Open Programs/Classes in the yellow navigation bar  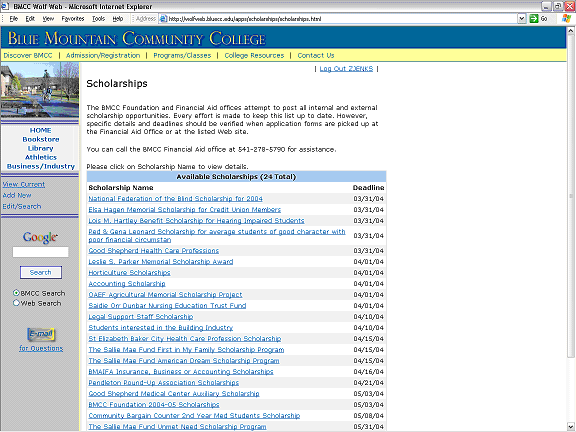click(x=182, y=55)
